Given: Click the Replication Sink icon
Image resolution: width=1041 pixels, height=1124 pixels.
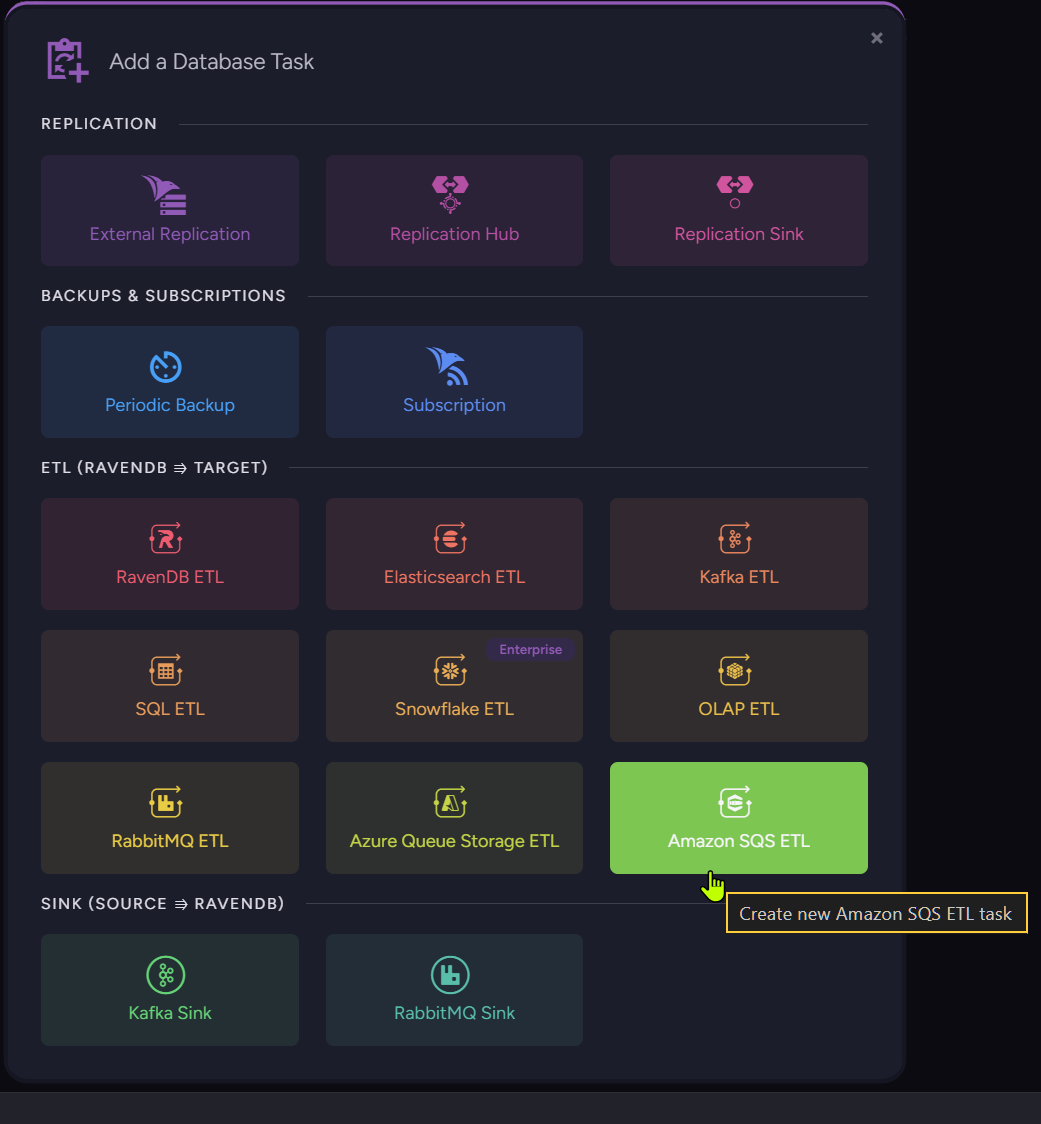Looking at the screenshot, I should pos(735,193).
